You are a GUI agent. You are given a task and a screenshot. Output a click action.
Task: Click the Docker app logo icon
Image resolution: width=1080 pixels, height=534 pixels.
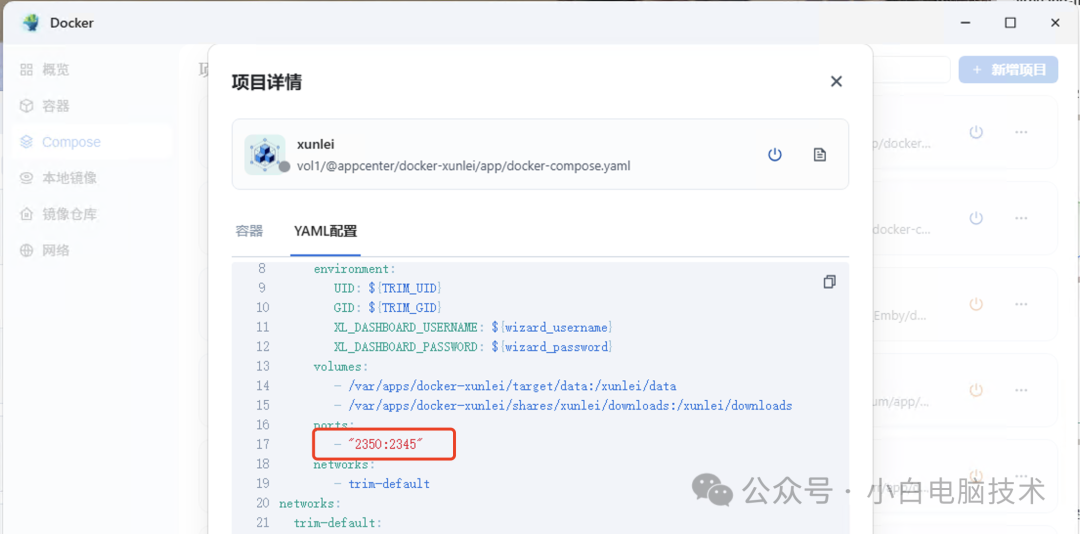point(32,23)
